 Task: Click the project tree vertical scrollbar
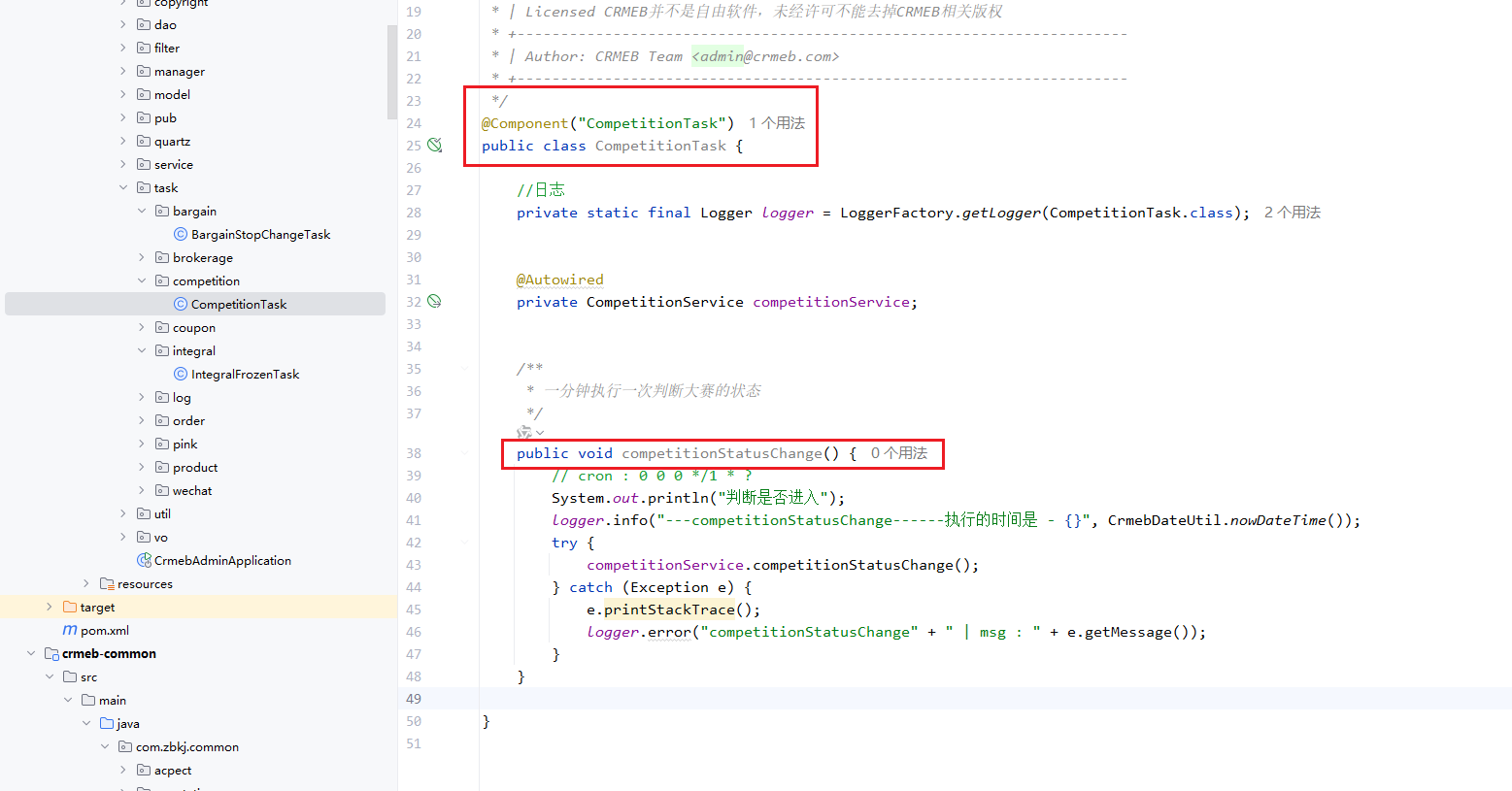[391, 71]
